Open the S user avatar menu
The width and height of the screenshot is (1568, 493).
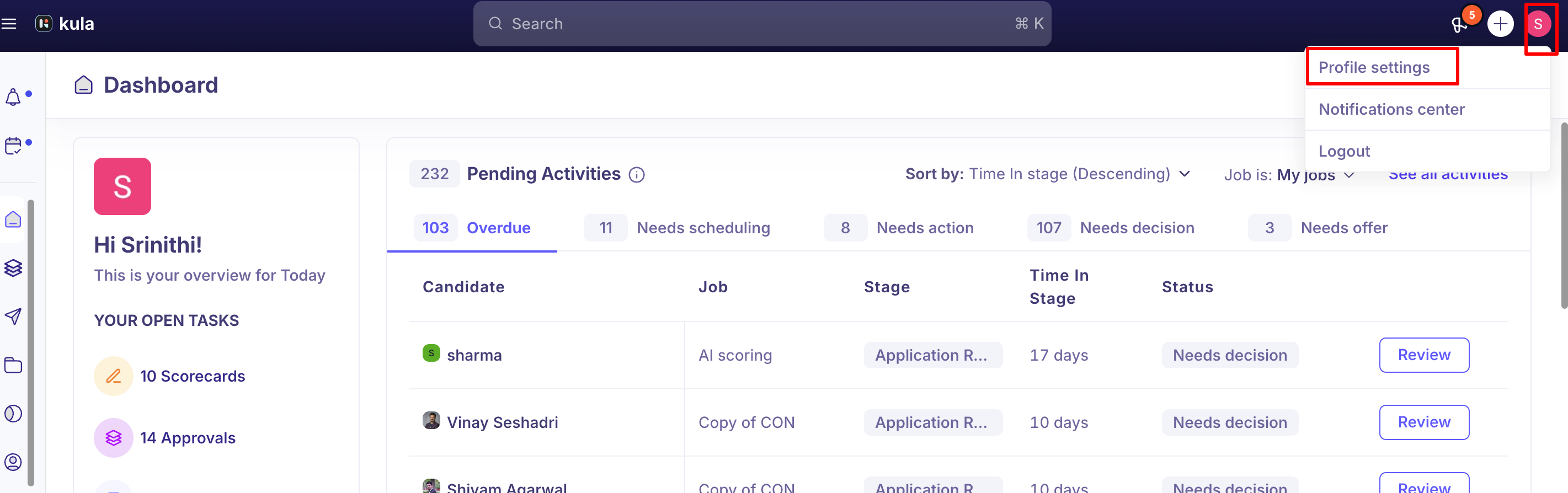pos(1538,24)
